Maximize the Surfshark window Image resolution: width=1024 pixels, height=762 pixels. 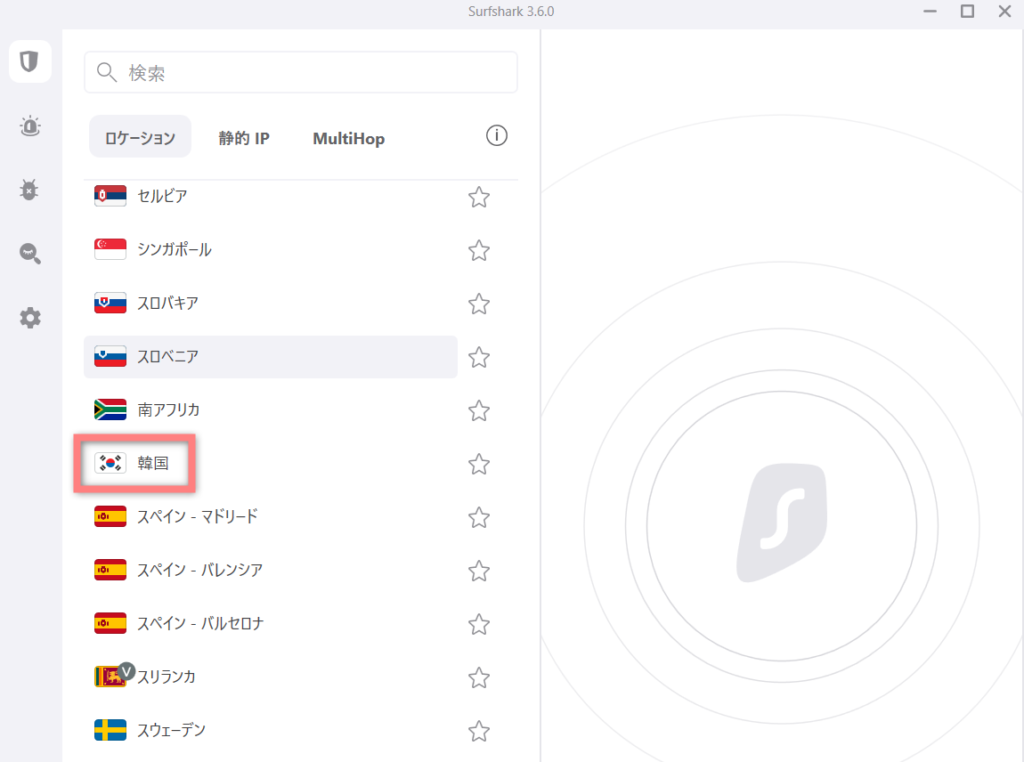point(967,11)
